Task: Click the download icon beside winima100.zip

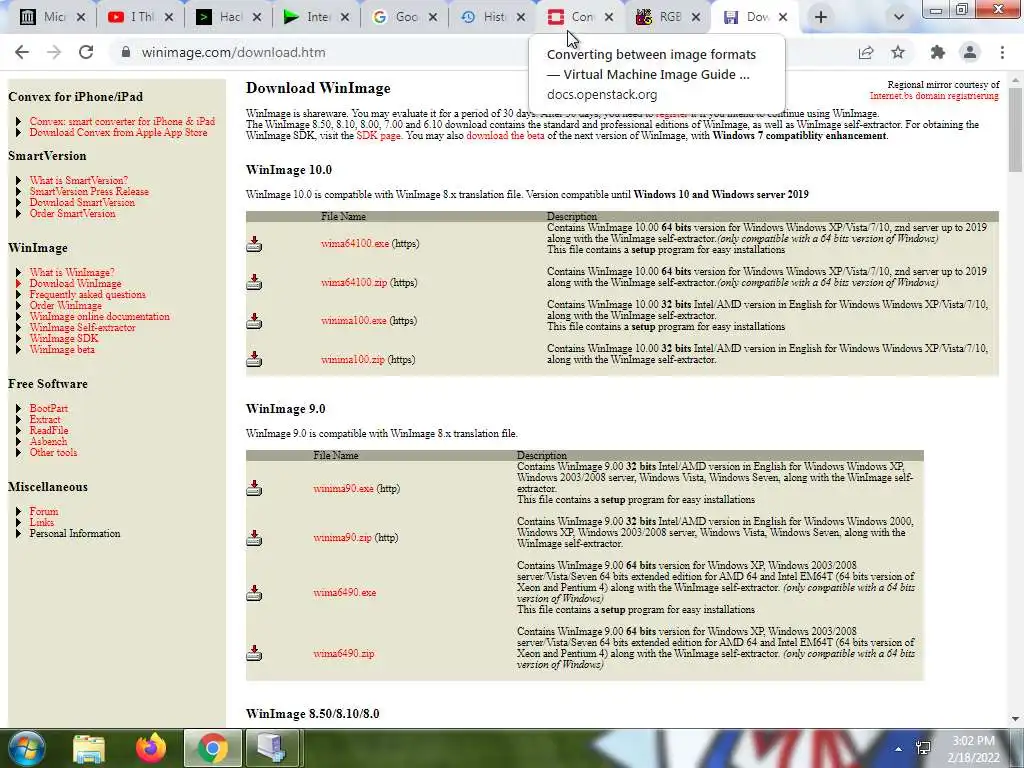Action: pos(254,359)
